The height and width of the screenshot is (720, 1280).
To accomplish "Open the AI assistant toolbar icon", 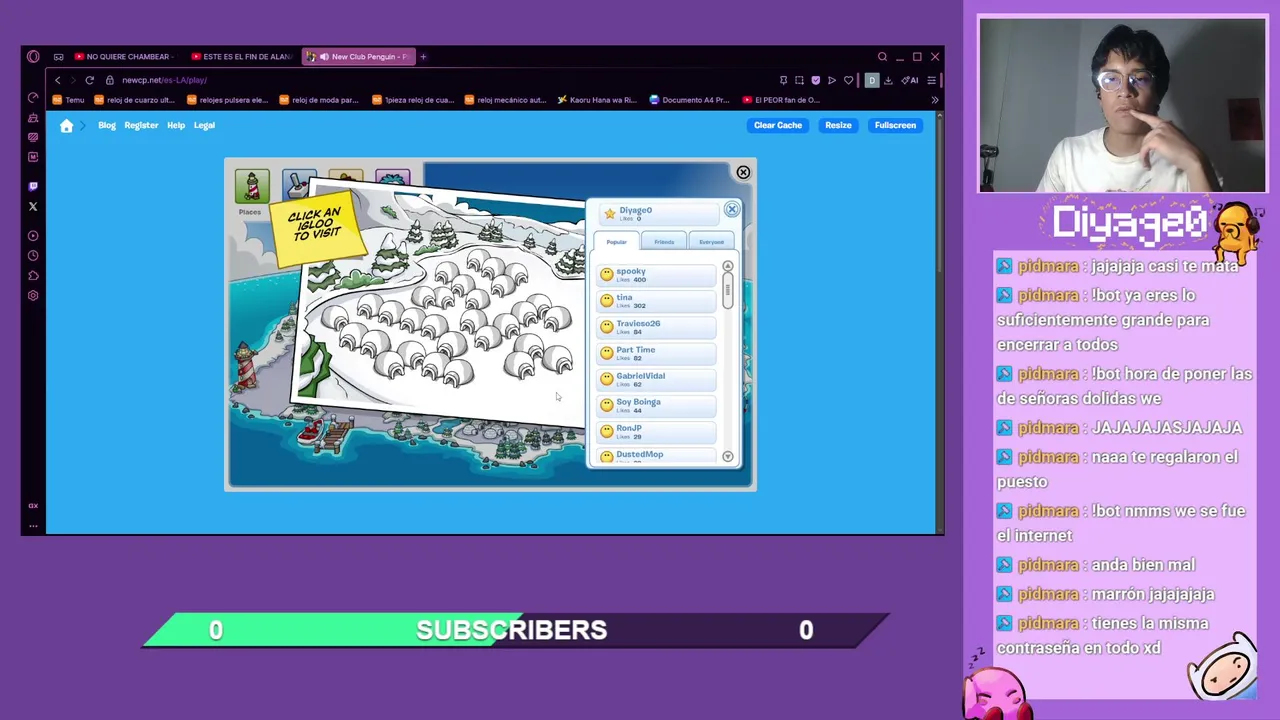I will coord(910,80).
